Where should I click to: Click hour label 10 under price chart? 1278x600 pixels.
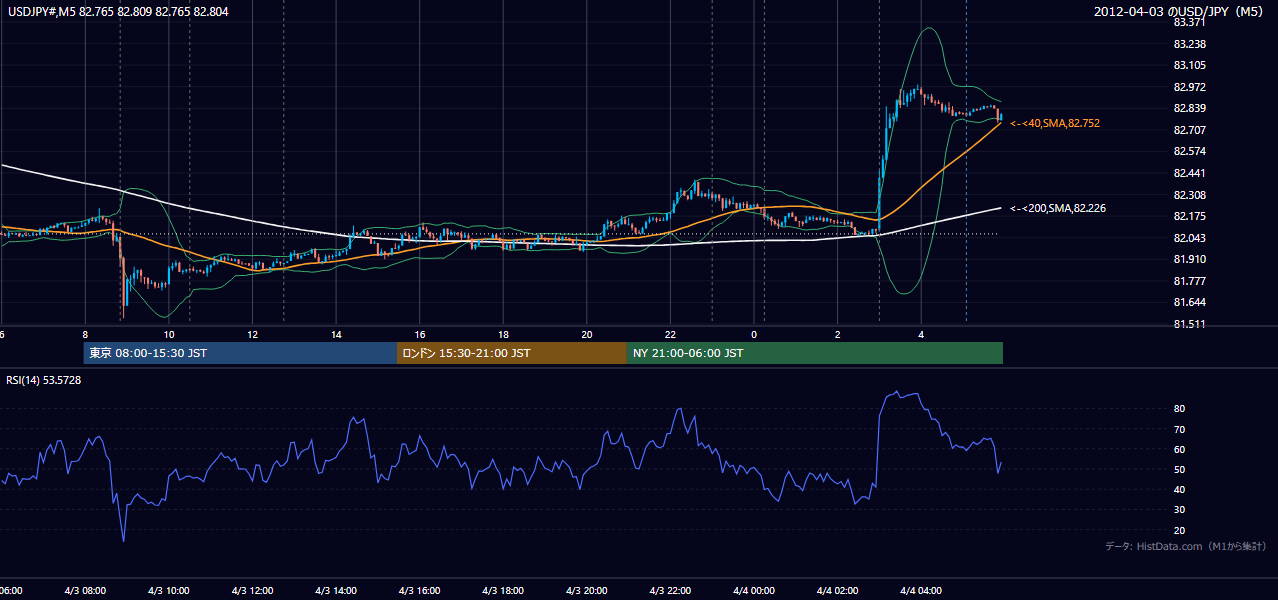tap(169, 334)
